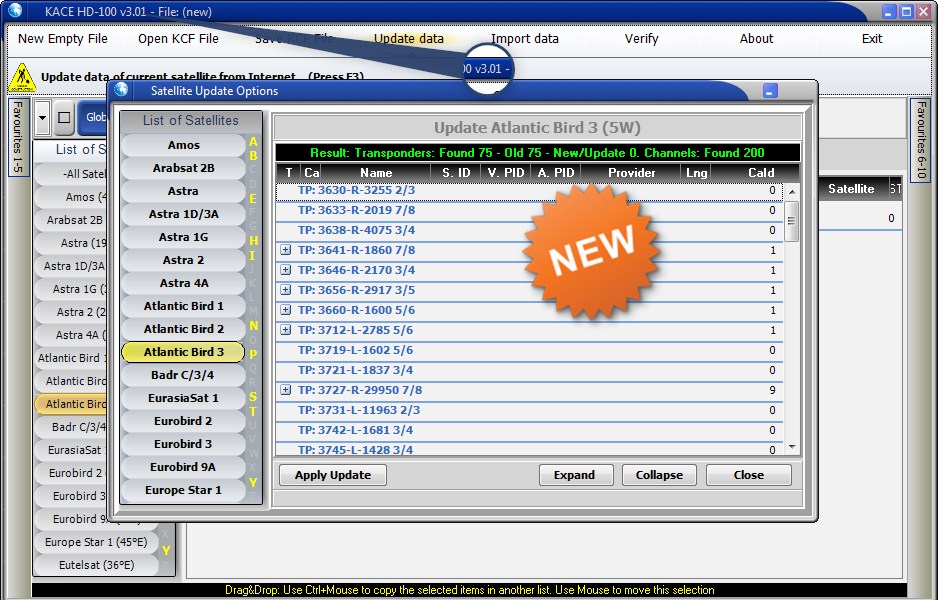Expand transponder TP: 3656-R-2917 3/5
Image resolution: width=938 pixels, height=600 pixels.
[286, 290]
